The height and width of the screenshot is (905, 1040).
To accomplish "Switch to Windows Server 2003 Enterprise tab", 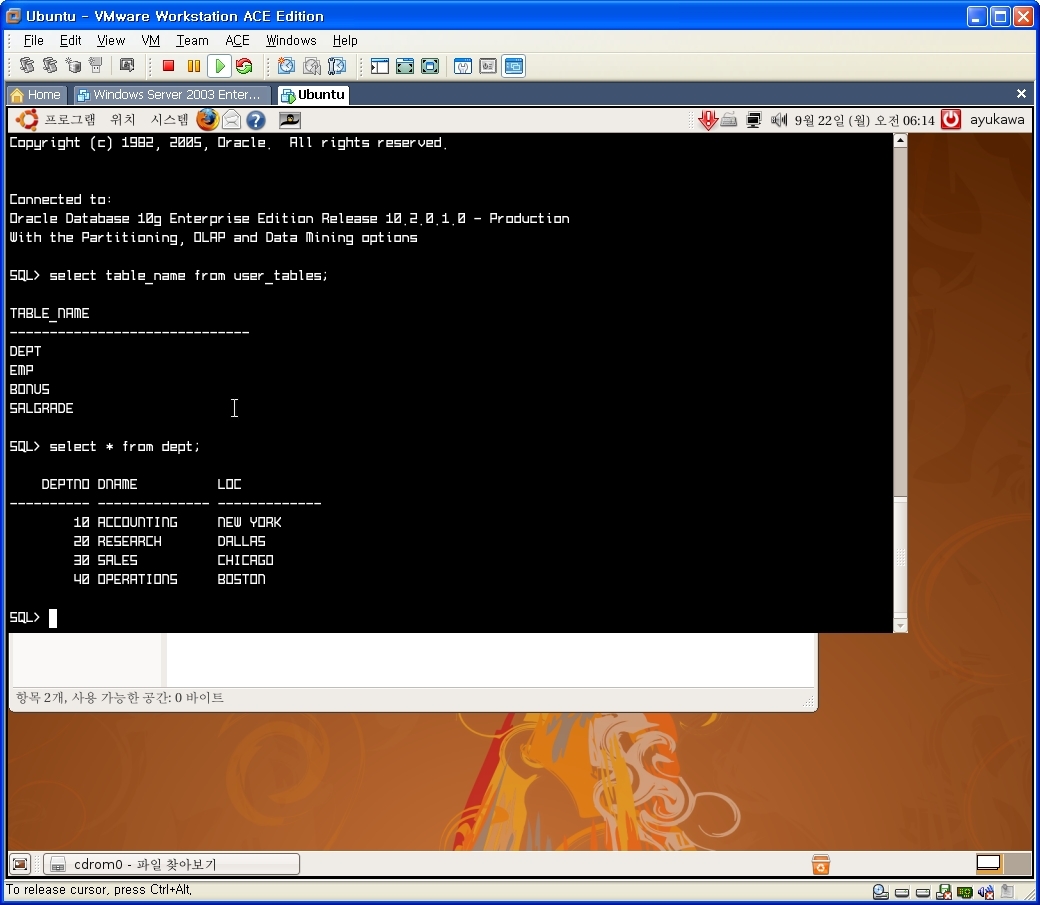I will (171, 95).
